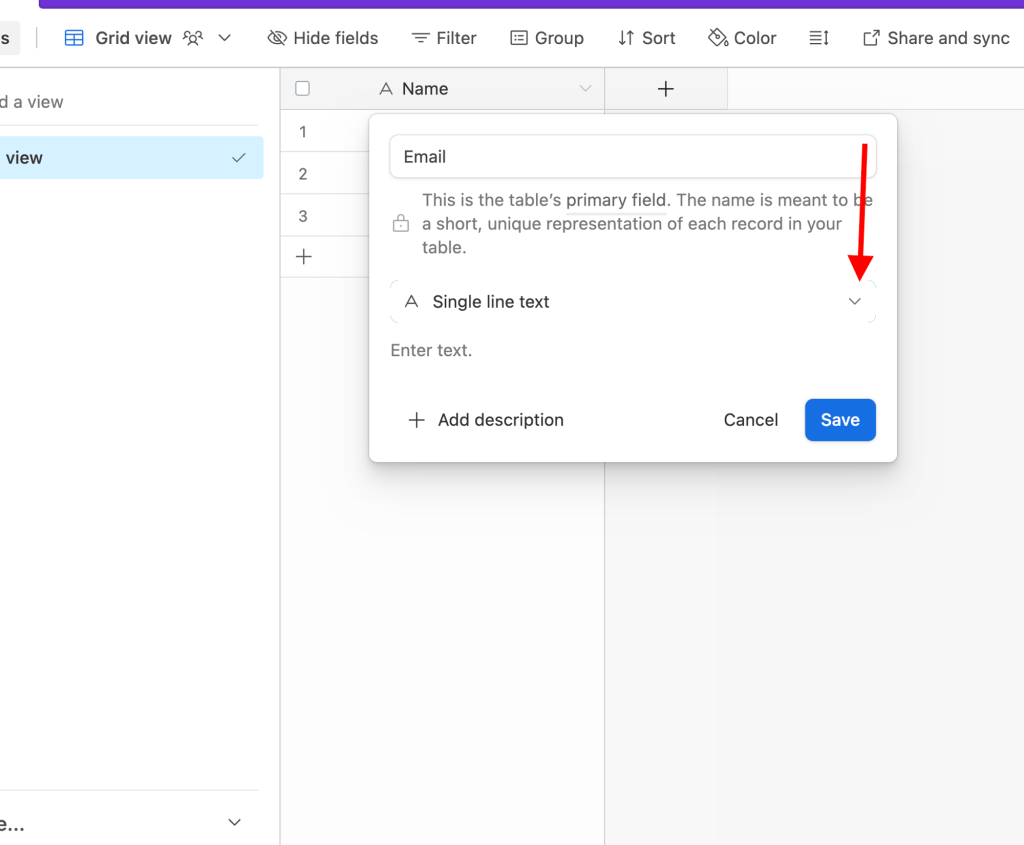The width and height of the screenshot is (1024, 845).
Task: Click the checkmark next to the selected view
Action: (239, 157)
